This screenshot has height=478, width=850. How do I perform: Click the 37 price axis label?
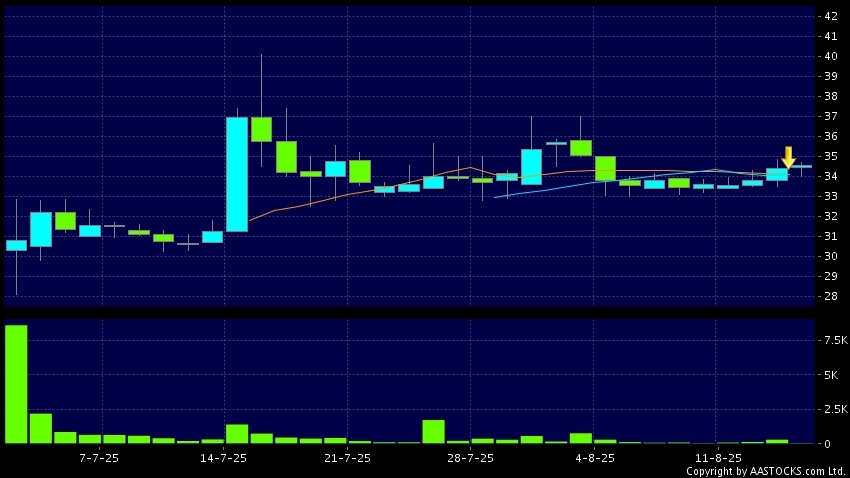point(831,117)
